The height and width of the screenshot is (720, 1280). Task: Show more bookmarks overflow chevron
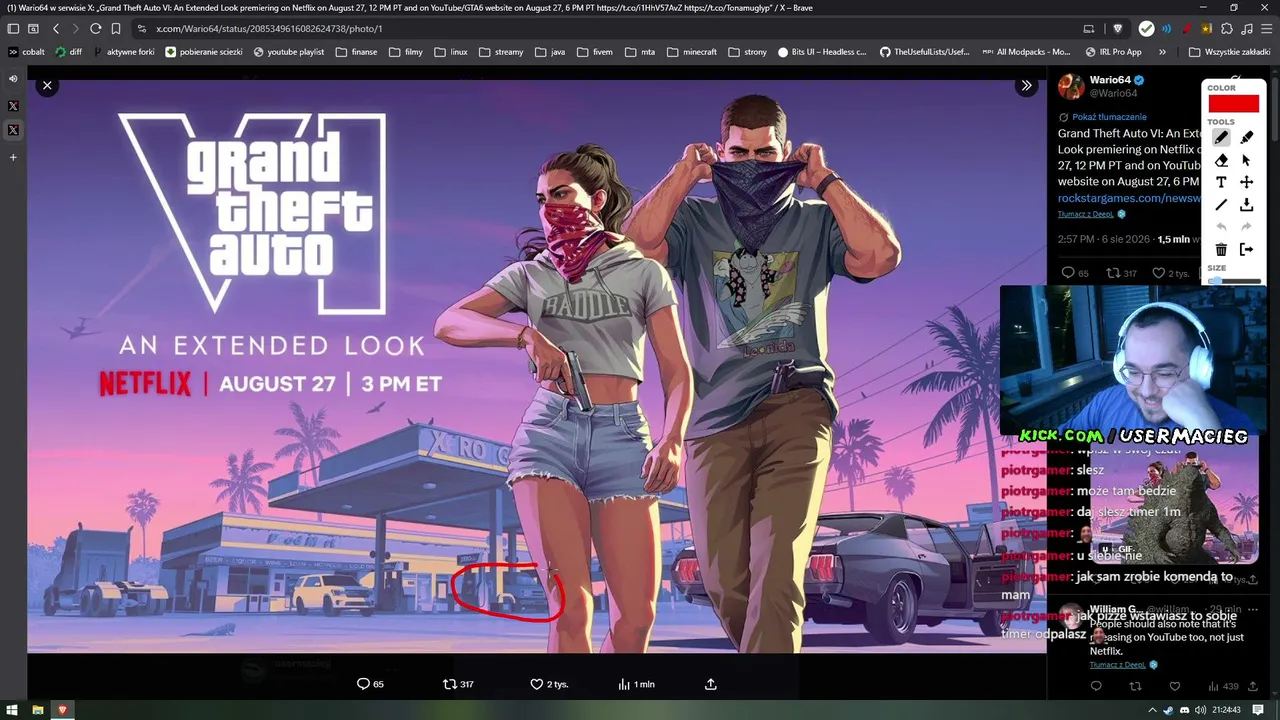(x=1162, y=52)
